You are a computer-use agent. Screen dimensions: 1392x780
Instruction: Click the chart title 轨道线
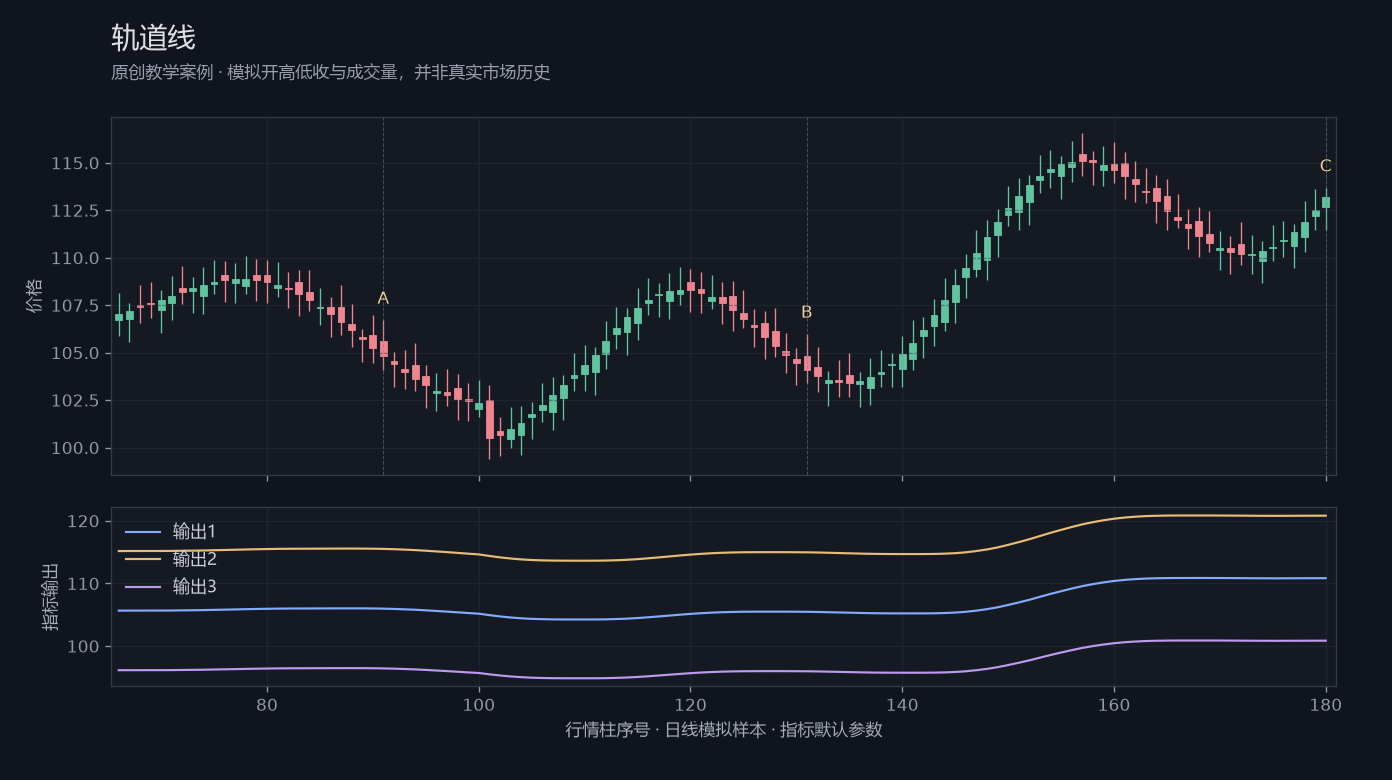pyautogui.click(x=153, y=38)
